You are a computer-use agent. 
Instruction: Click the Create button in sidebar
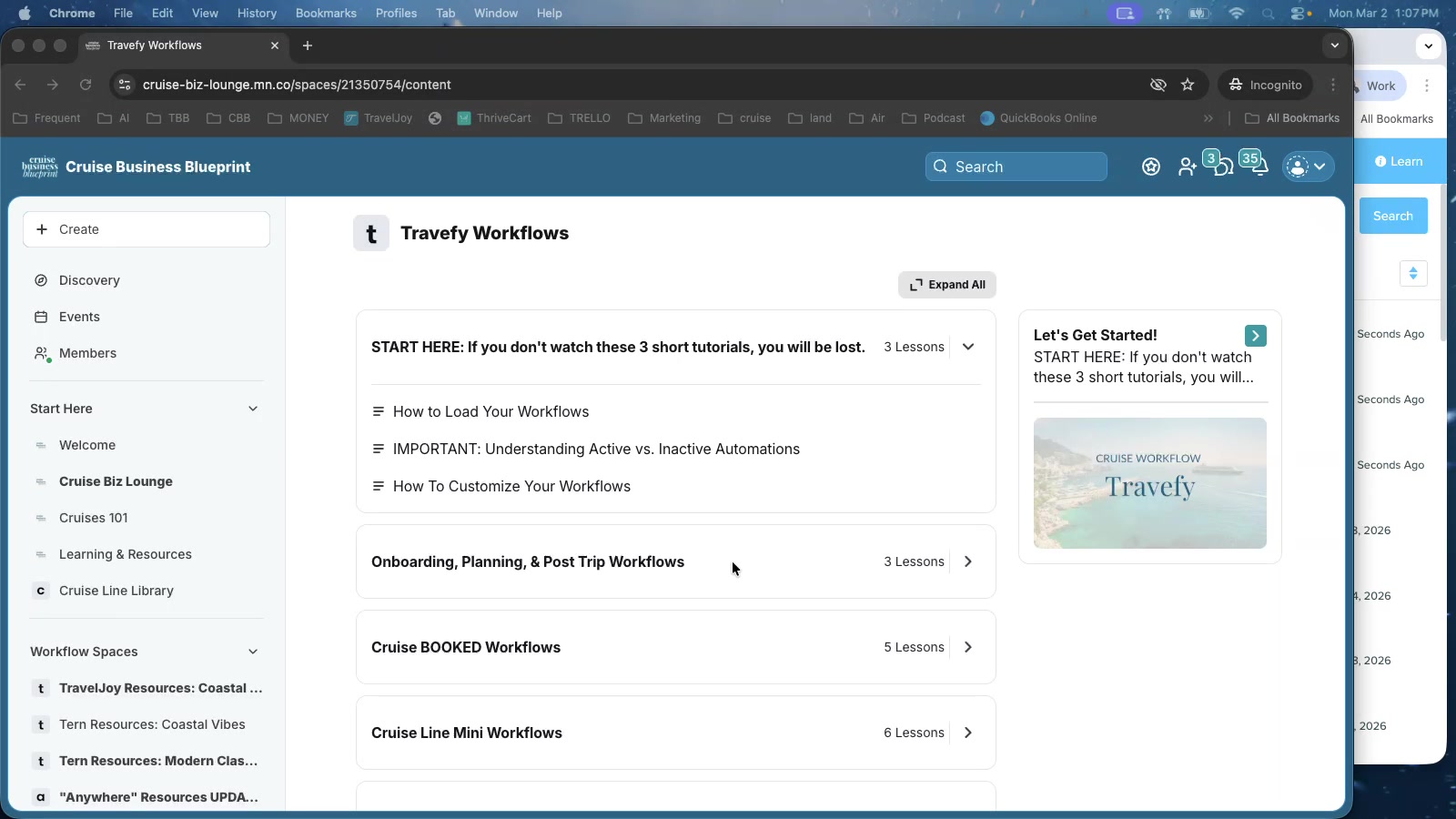click(147, 229)
